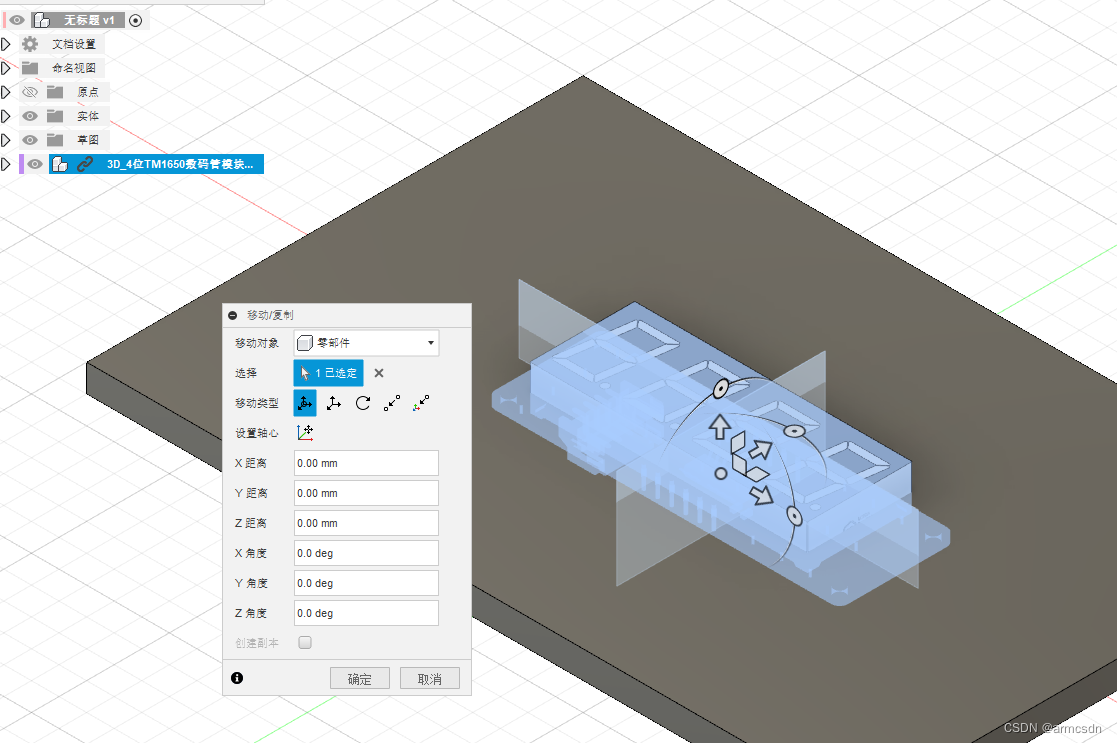Click the right rotation handle on the manipulator
Screen dimensions: 1117x743
pyautogui.click(x=794, y=431)
